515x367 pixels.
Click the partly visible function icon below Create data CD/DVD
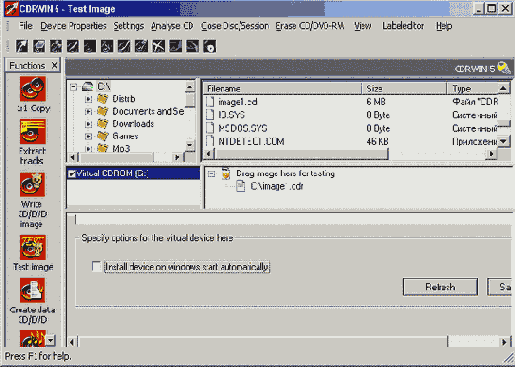point(32,338)
